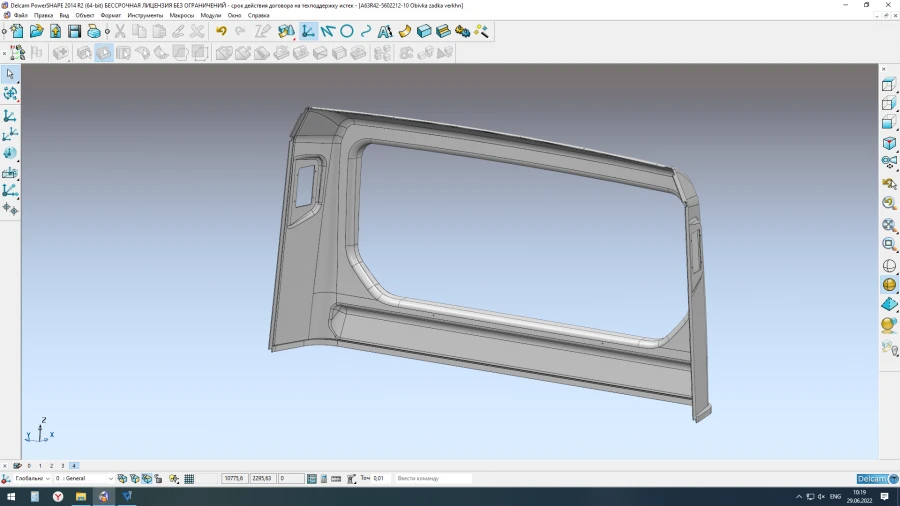
Task: Open the Инструменты menu
Action: (x=145, y=16)
